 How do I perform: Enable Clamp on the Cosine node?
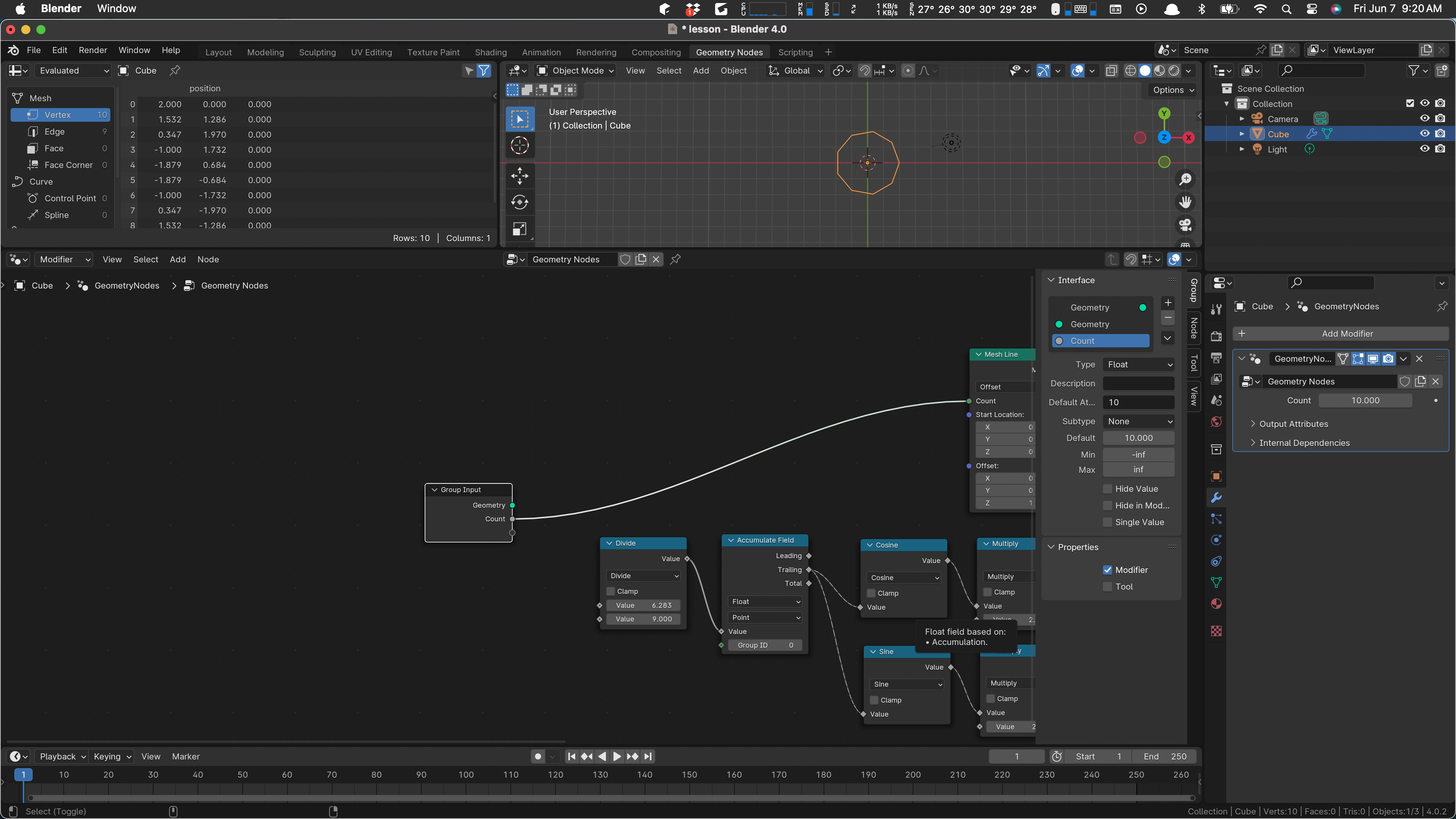(871, 593)
